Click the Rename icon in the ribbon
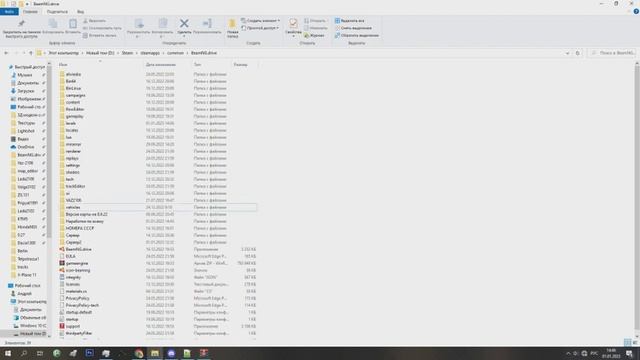Screen dimensions: 640x360 click(207, 24)
